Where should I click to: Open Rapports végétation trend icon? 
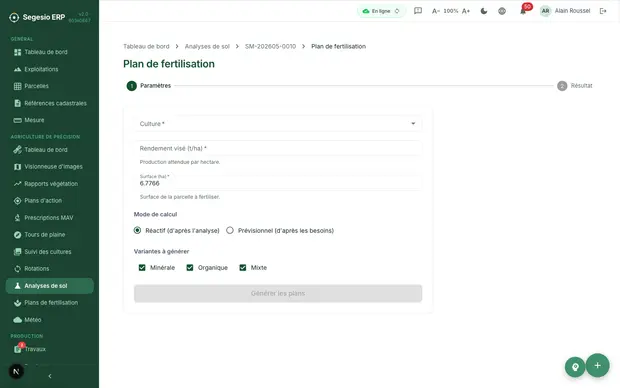pos(17,184)
